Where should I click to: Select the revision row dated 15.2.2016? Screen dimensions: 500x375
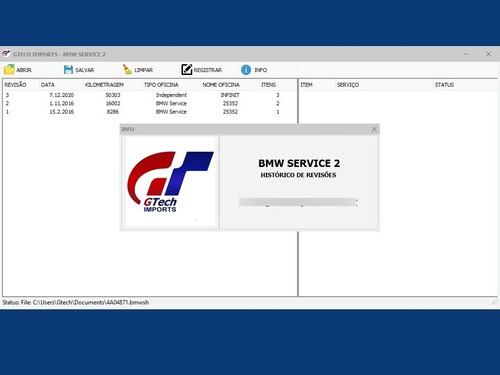(x=149, y=112)
